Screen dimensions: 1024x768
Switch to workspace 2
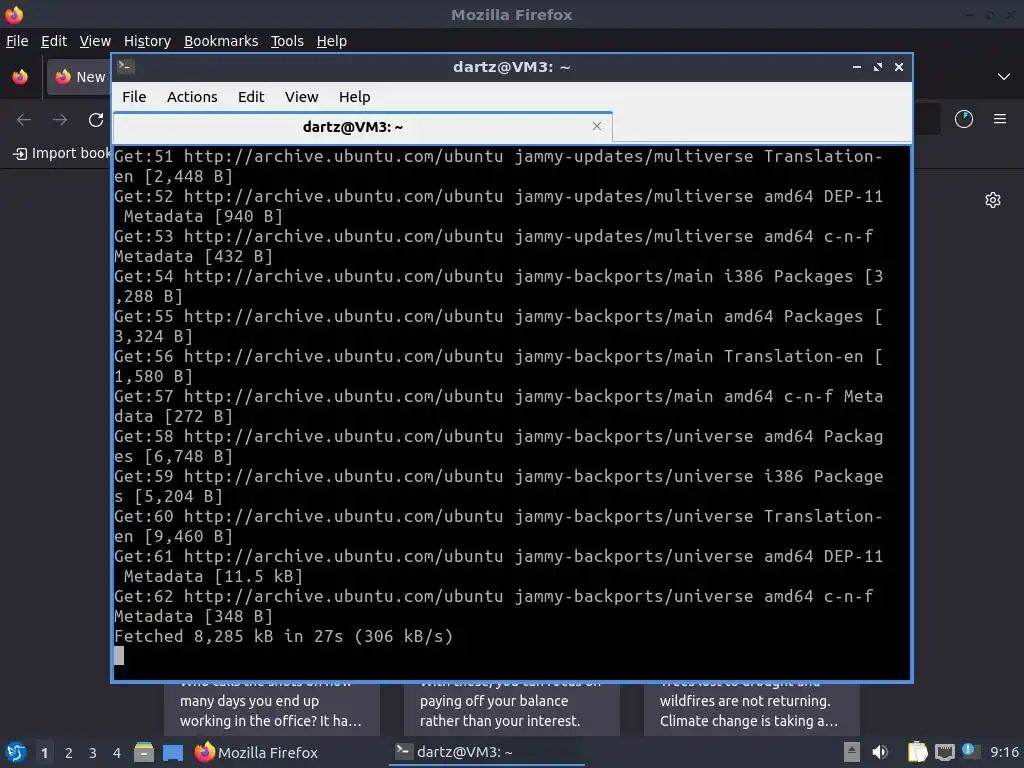click(69, 753)
